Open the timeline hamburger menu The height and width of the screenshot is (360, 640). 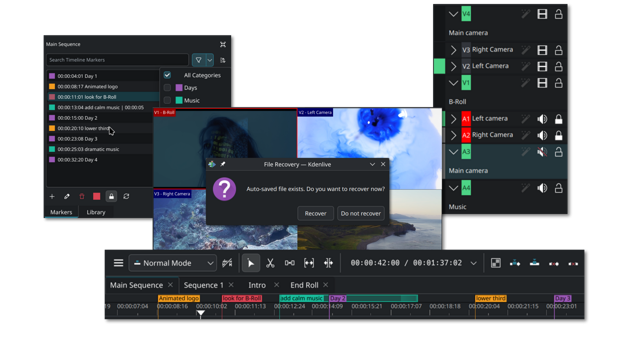118,263
